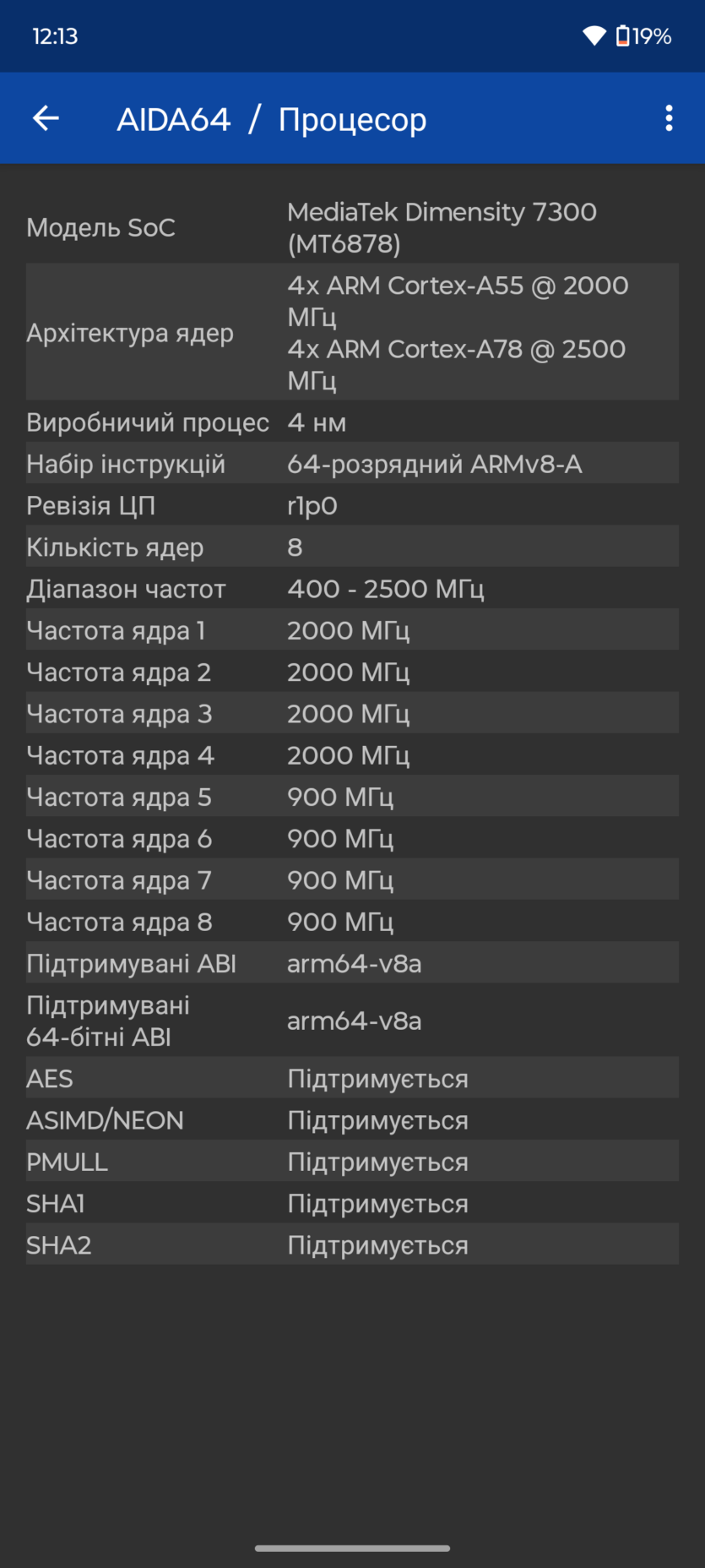Tap the Архітектура ядер row
This screenshot has width=705, height=1568.
pos(352,332)
